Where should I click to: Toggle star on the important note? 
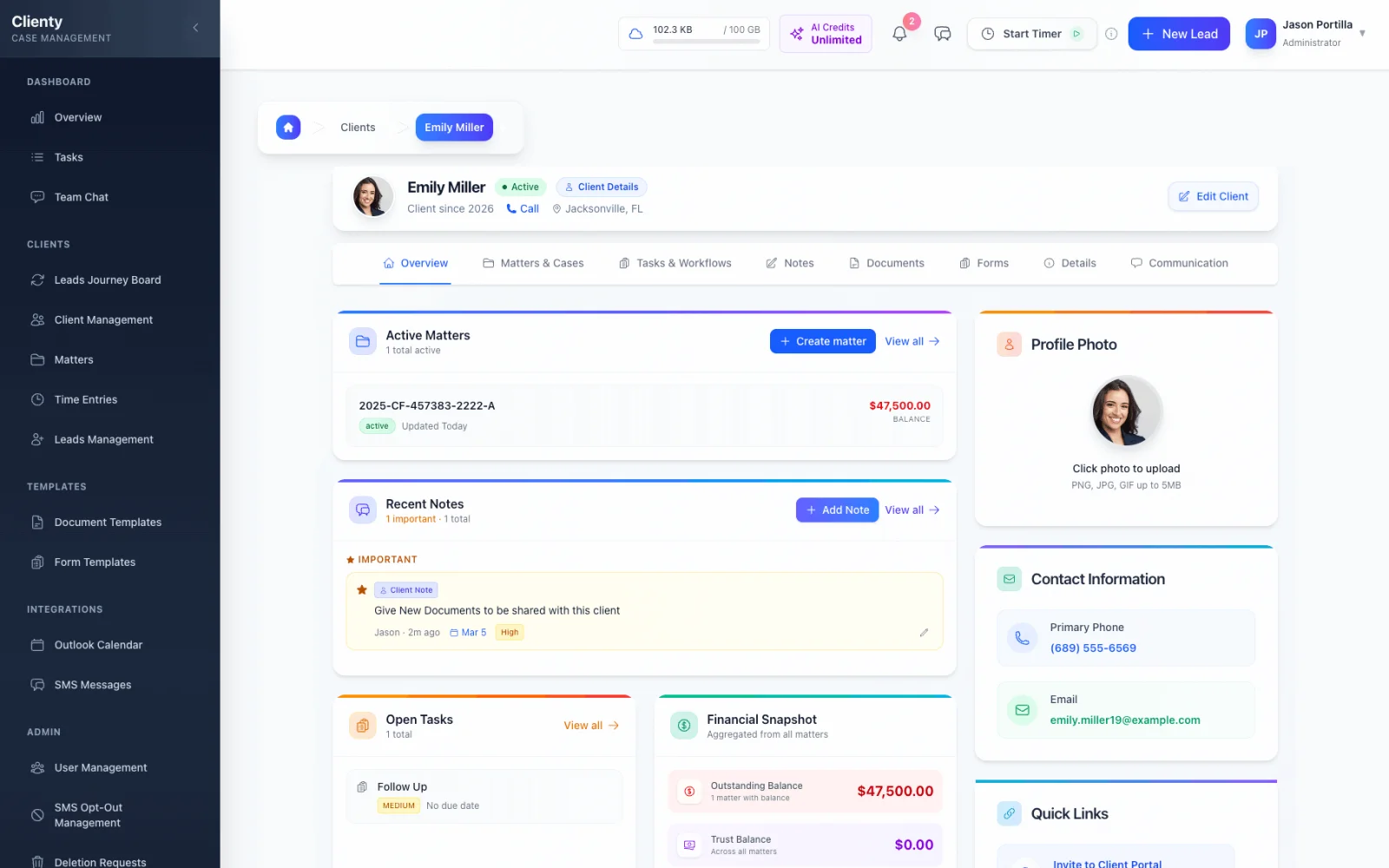pyautogui.click(x=362, y=589)
